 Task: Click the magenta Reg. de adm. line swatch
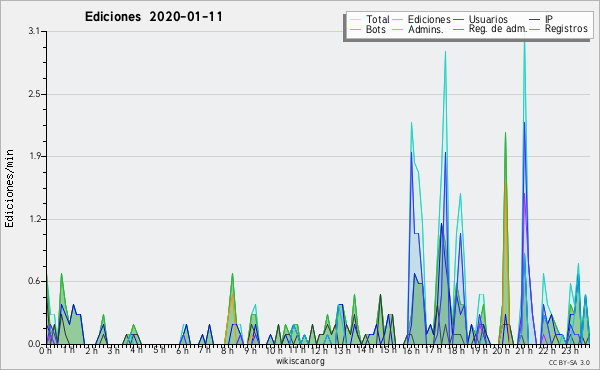(x=459, y=29)
